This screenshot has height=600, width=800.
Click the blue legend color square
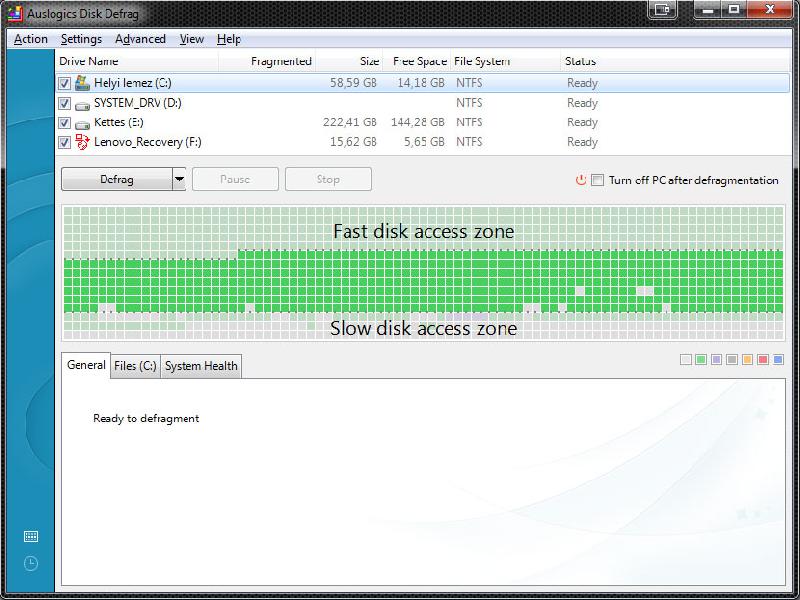click(778, 360)
